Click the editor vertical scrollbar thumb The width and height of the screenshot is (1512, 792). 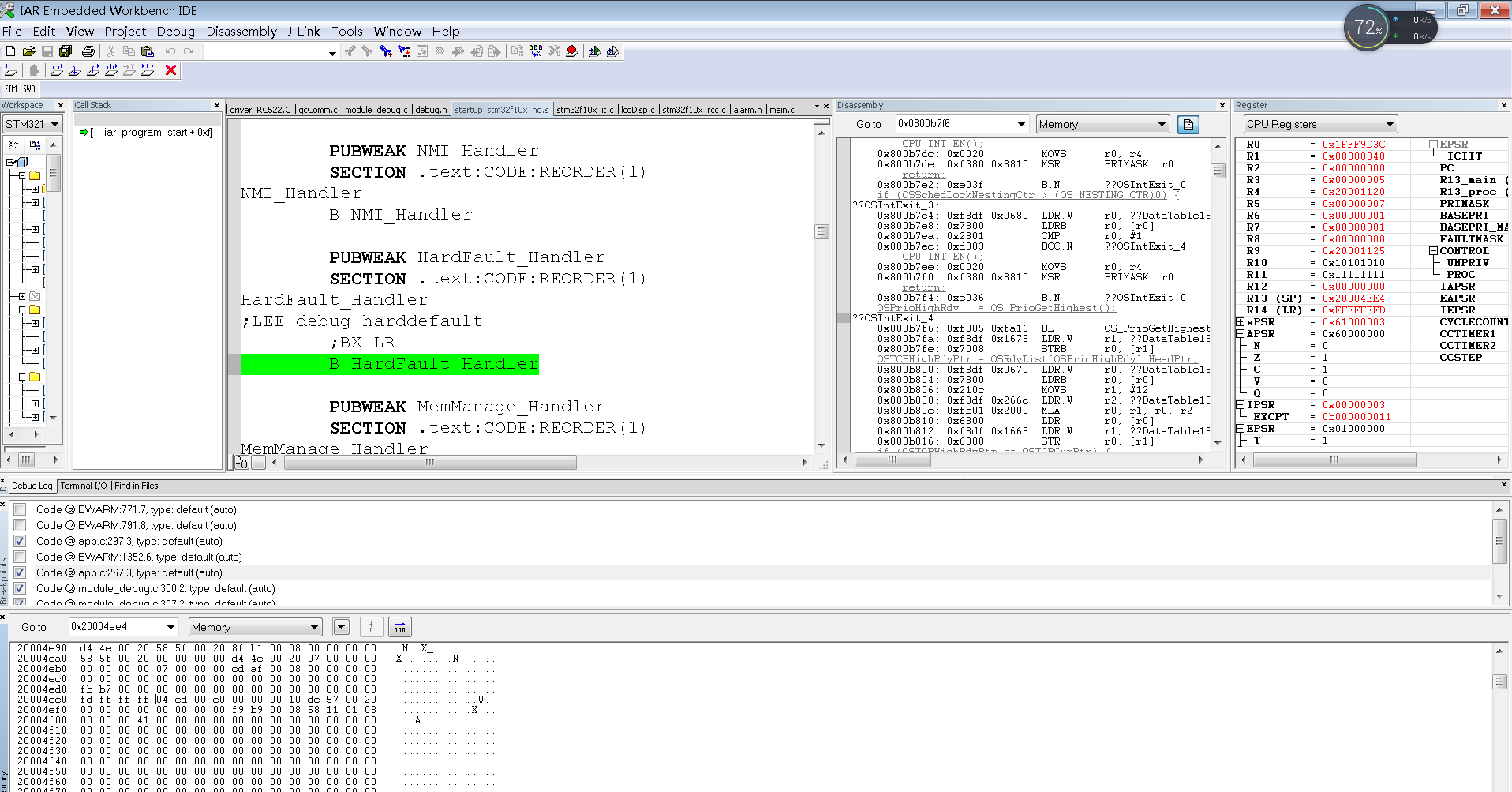pos(821,231)
